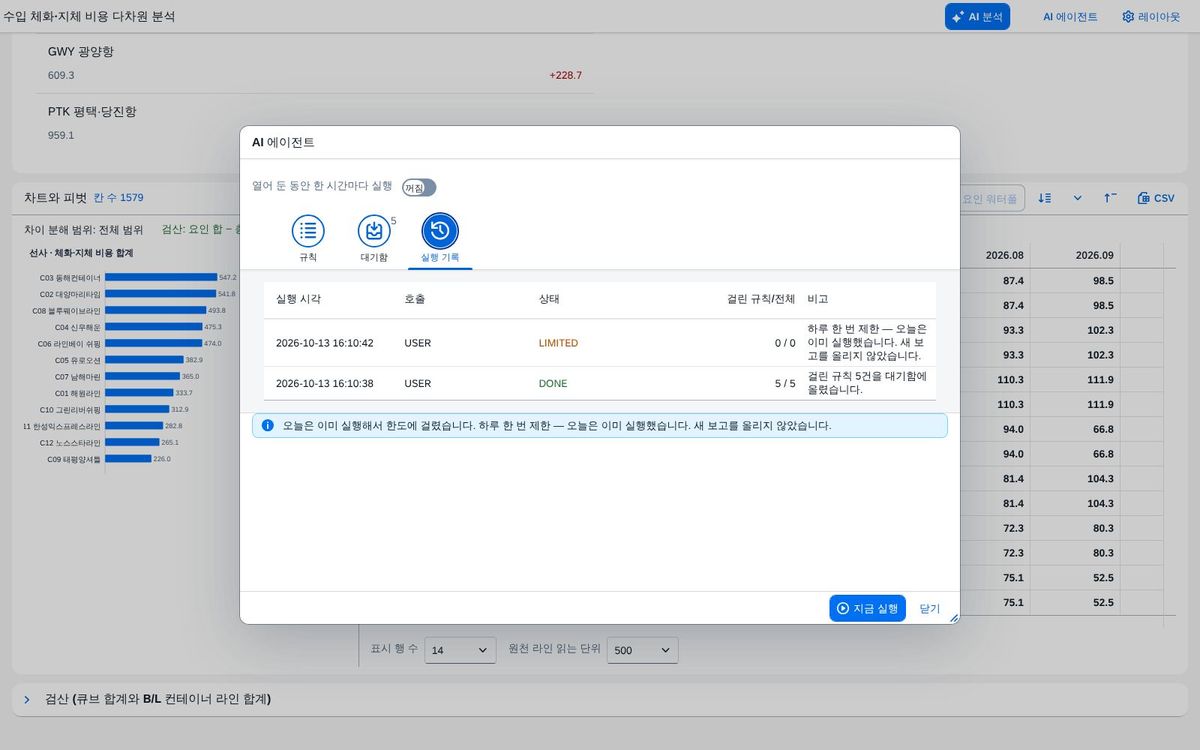Click the C02 대양마리타임 chart bar
Viewport: 1200px width, 750px height.
(x=160, y=294)
